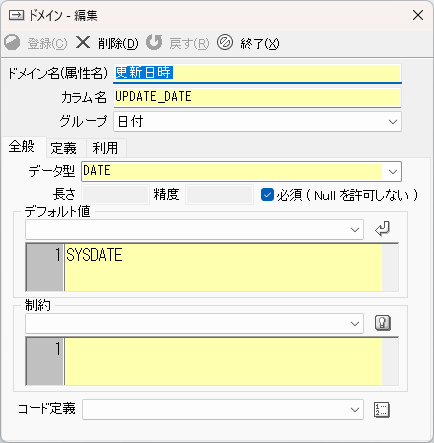
Task: Close the ドメイン - 編集 window
Action: (418, 15)
